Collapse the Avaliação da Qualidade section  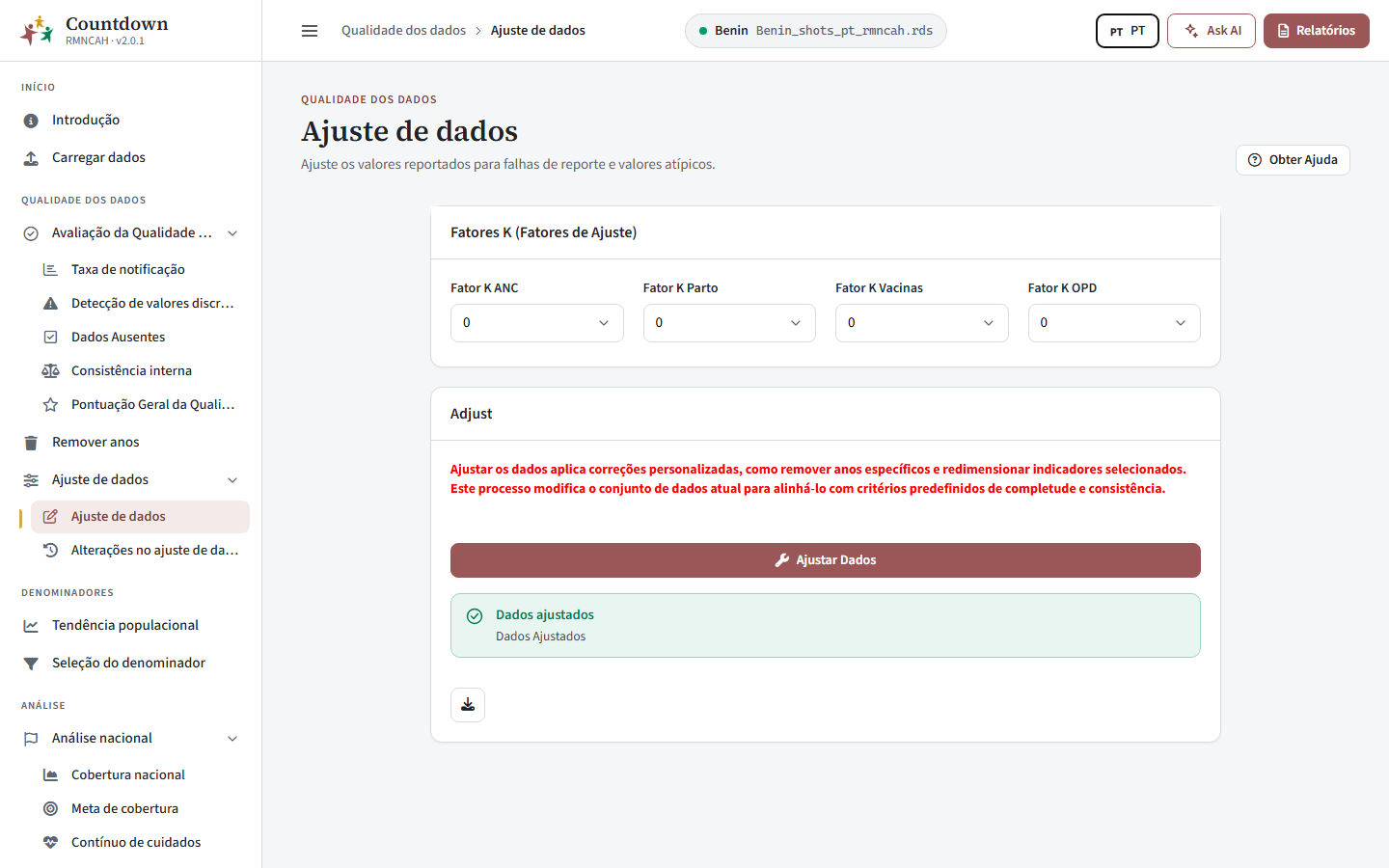(232, 233)
